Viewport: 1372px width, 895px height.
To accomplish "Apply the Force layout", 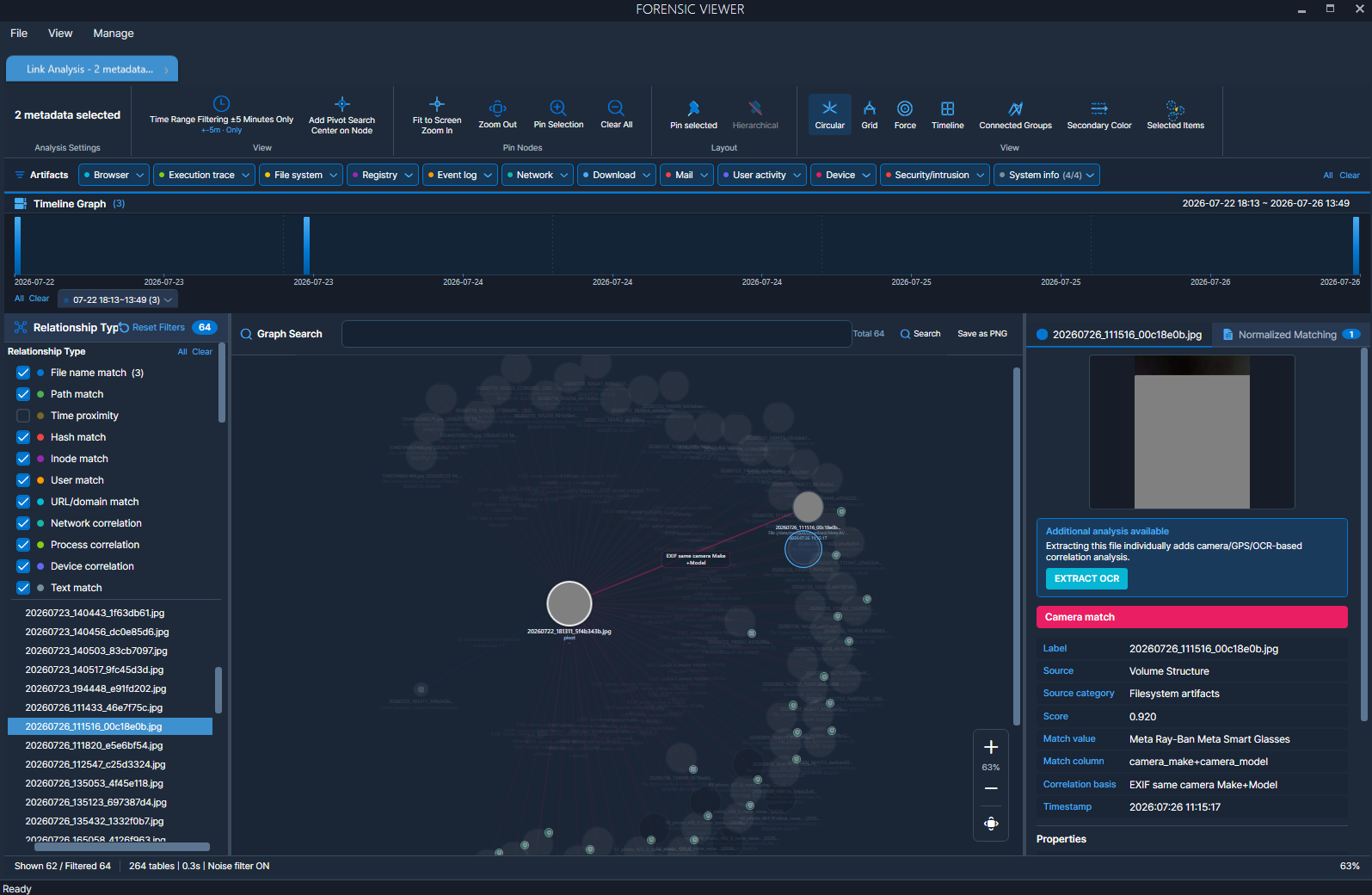I will click(x=905, y=114).
